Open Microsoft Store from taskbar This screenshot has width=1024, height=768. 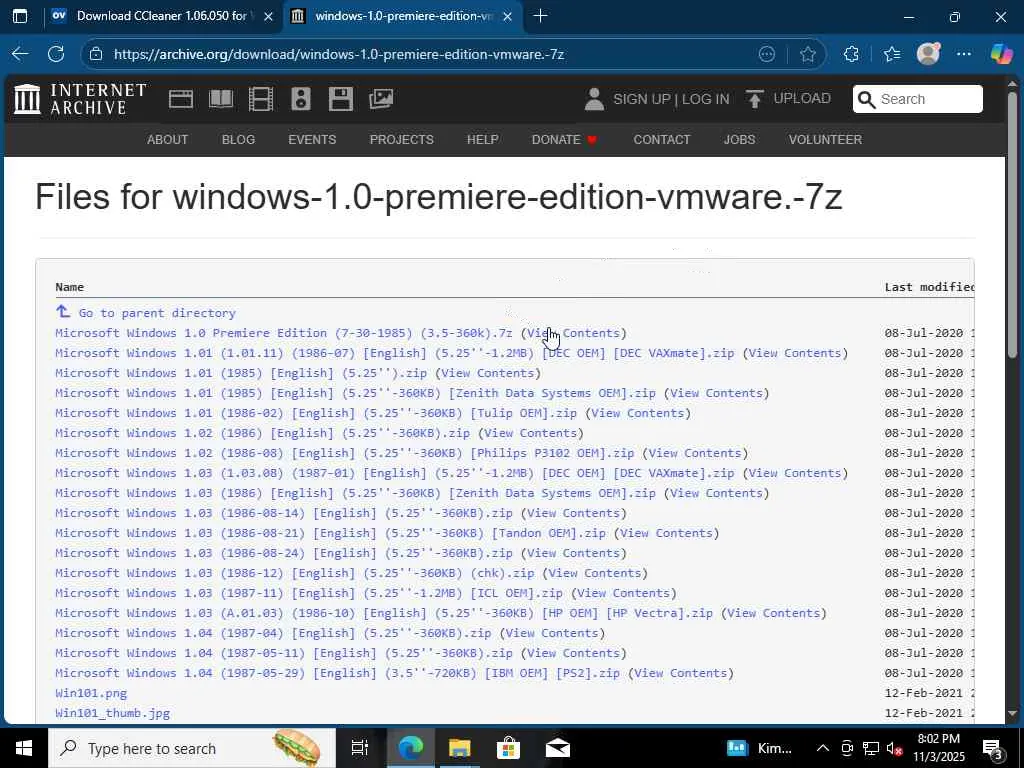pyautogui.click(x=508, y=748)
